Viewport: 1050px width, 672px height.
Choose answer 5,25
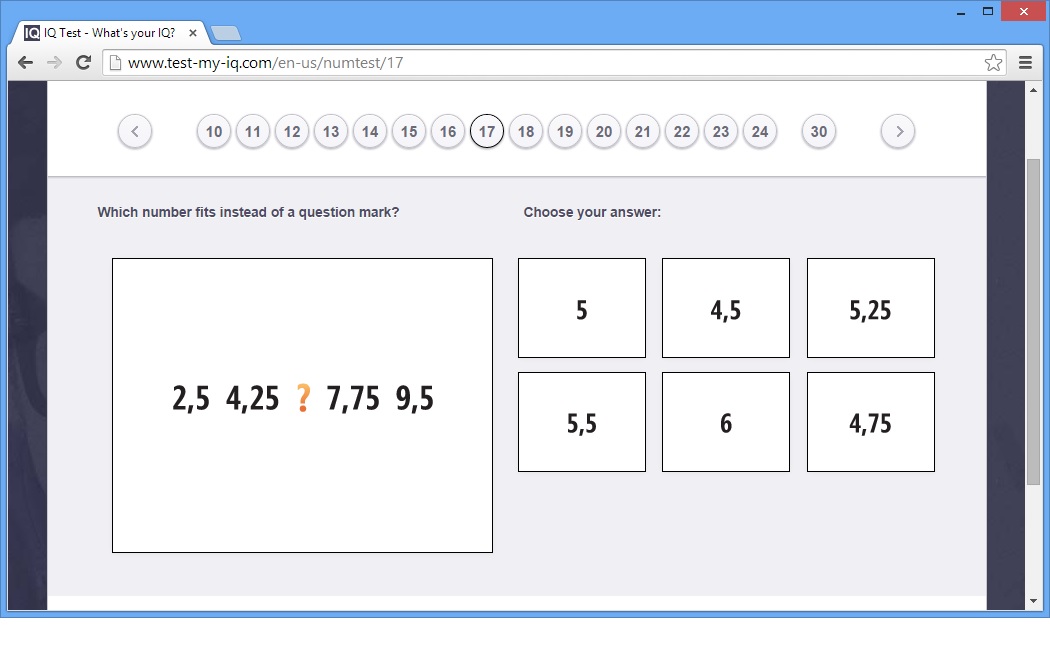coord(871,308)
